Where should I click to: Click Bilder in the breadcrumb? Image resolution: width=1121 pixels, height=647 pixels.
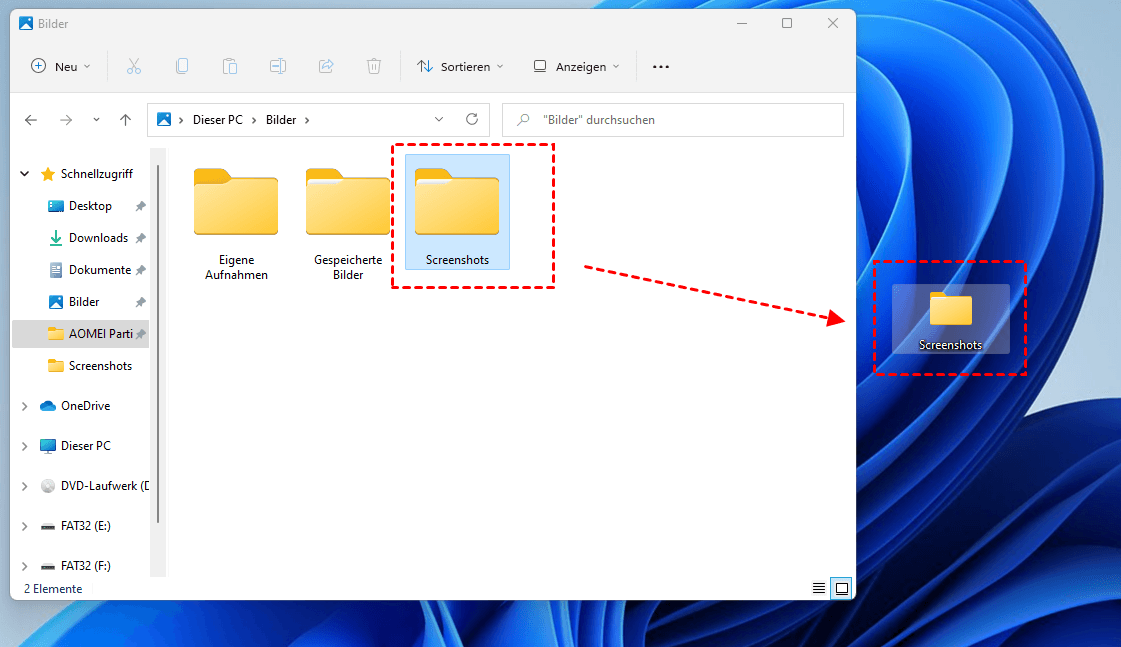281,120
